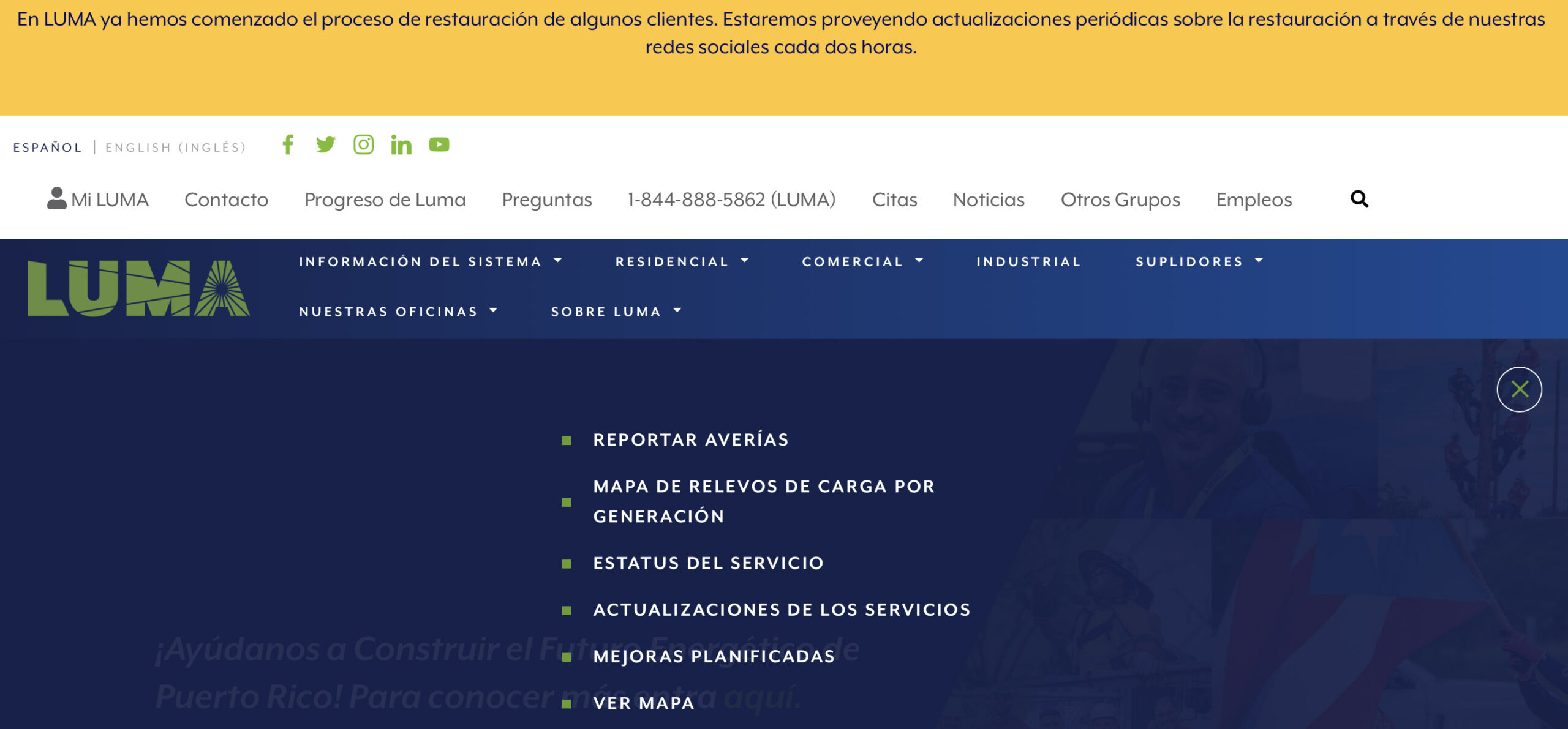This screenshot has width=1568, height=729.
Task: Expand the Suplidores dropdown menu
Action: 1199,261
